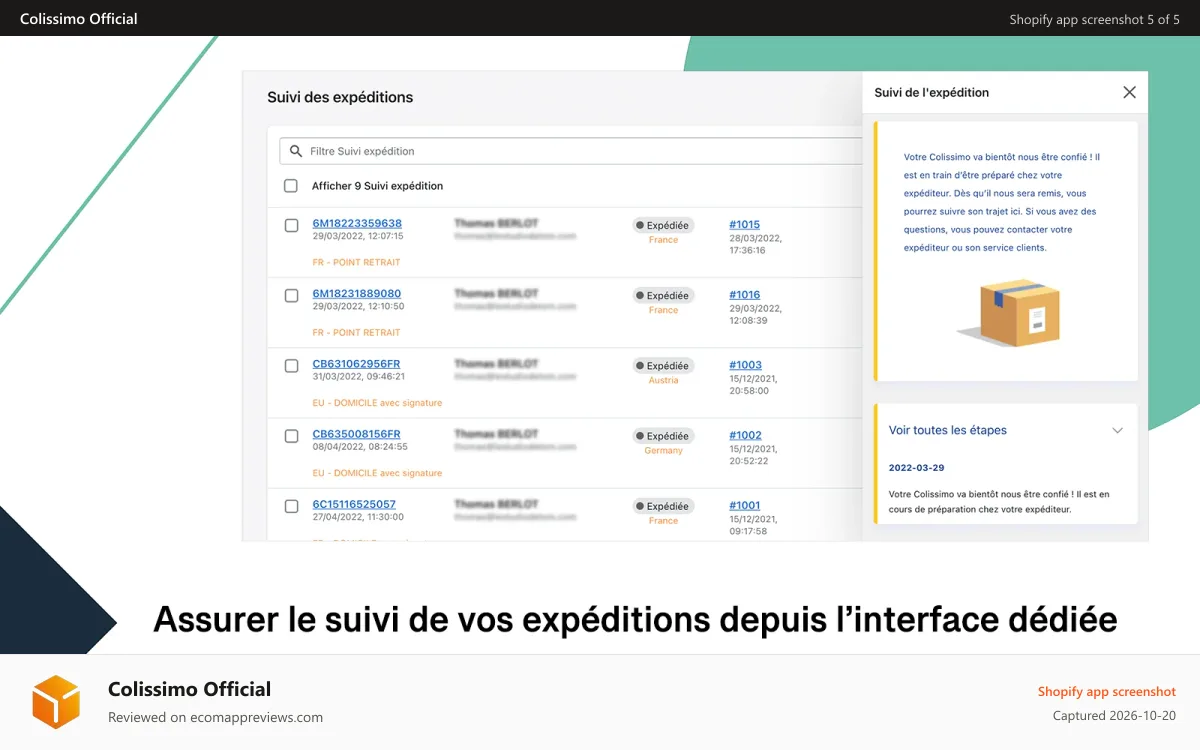Close the Suivi de l'expédition panel
This screenshot has width=1200, height=750.
[1129, 92]
